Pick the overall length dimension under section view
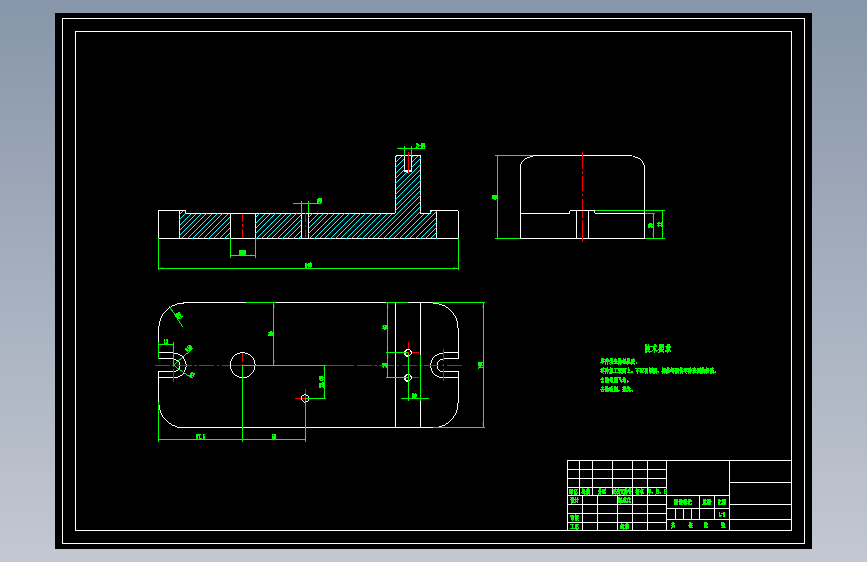 pyautogui.click(x=308, y=267)
